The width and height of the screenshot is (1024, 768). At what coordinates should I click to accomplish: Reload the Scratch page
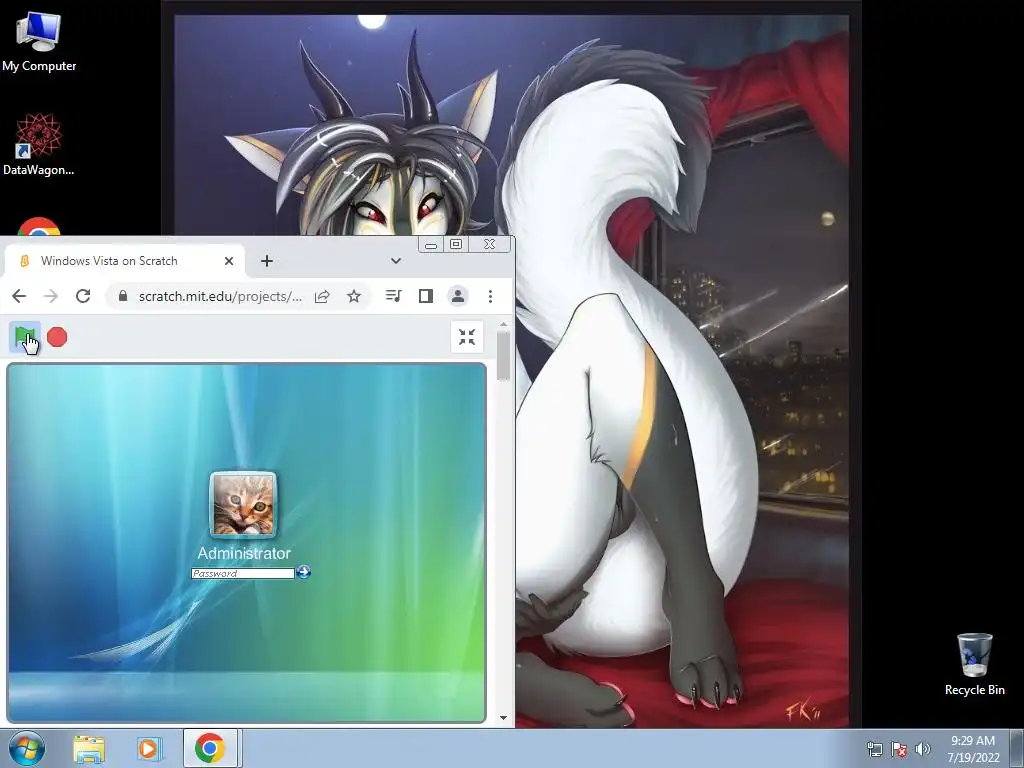(83, 296)
